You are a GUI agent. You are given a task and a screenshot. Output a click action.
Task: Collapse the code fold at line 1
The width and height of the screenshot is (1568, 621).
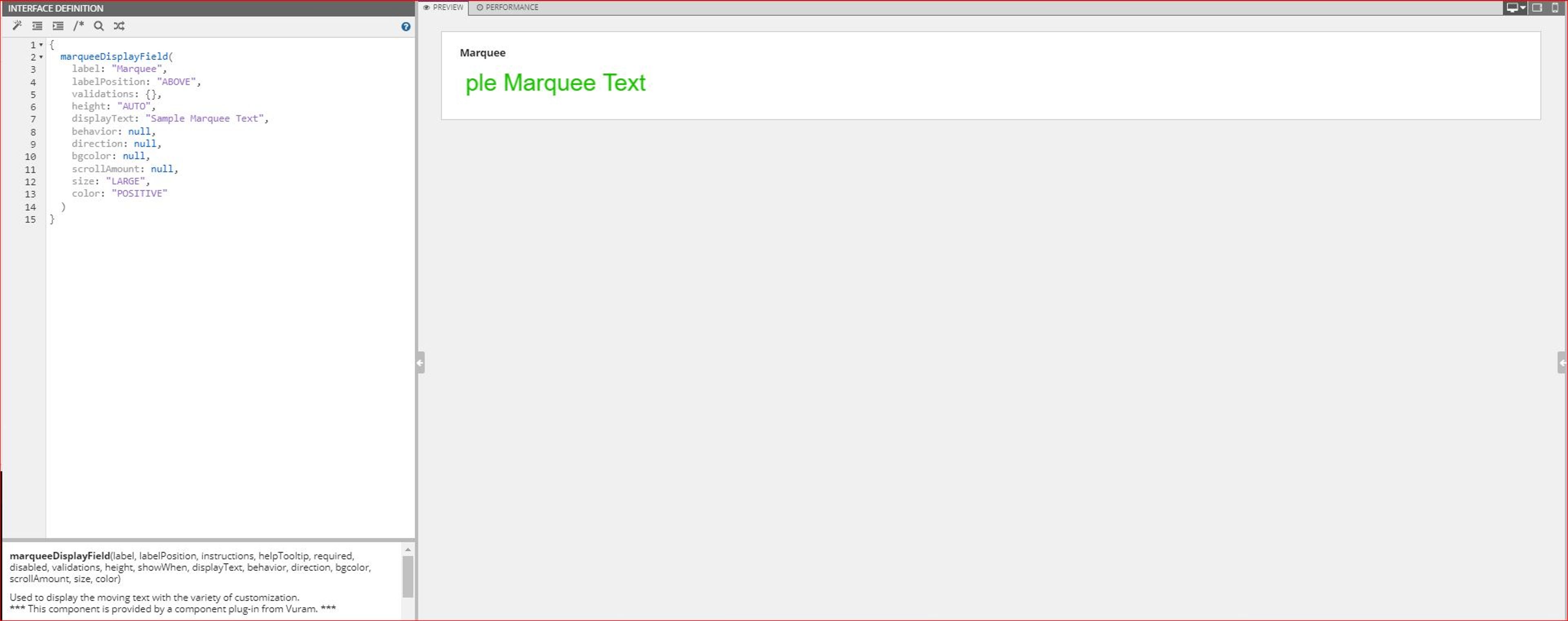(x=41, y=45)
